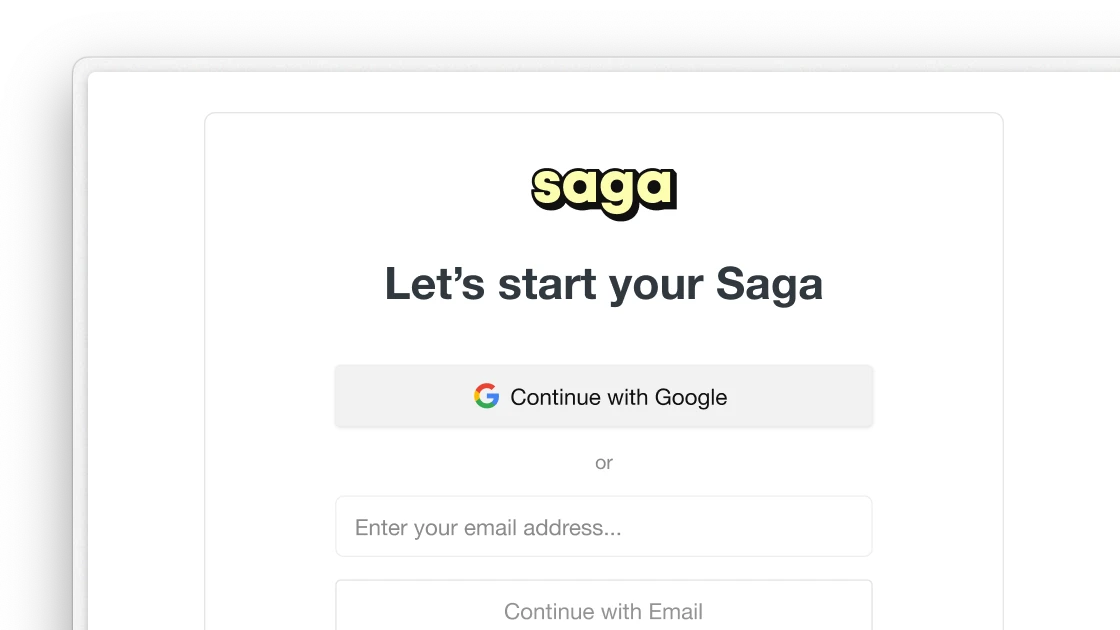The height and width of the screenshot is (630, 1120).
Task: Click the email entry box below the divider
Action: tap(603, 526)
